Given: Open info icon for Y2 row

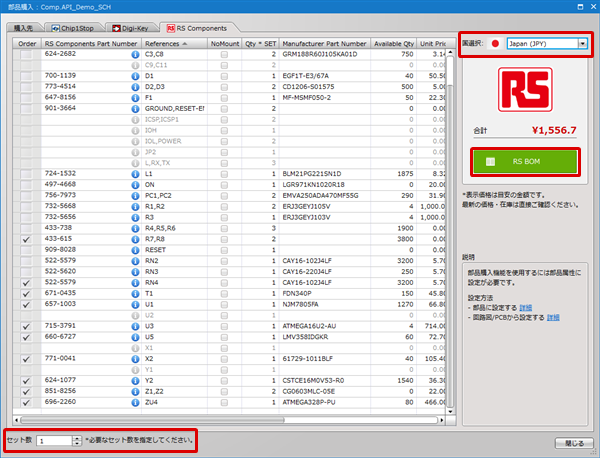Looking at the screenshot, I should pyautogui.click(x=135, y=381).
